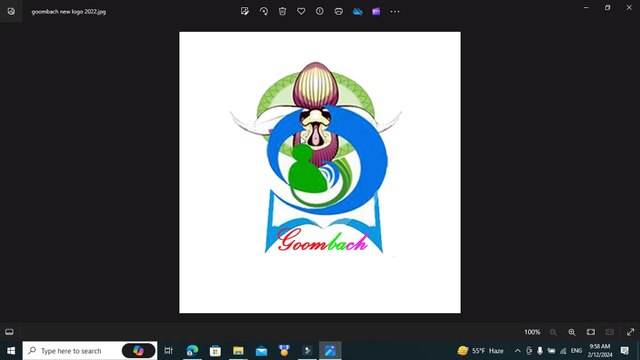
Task: Click the 100% zoom level value
Action: [532, 332]
